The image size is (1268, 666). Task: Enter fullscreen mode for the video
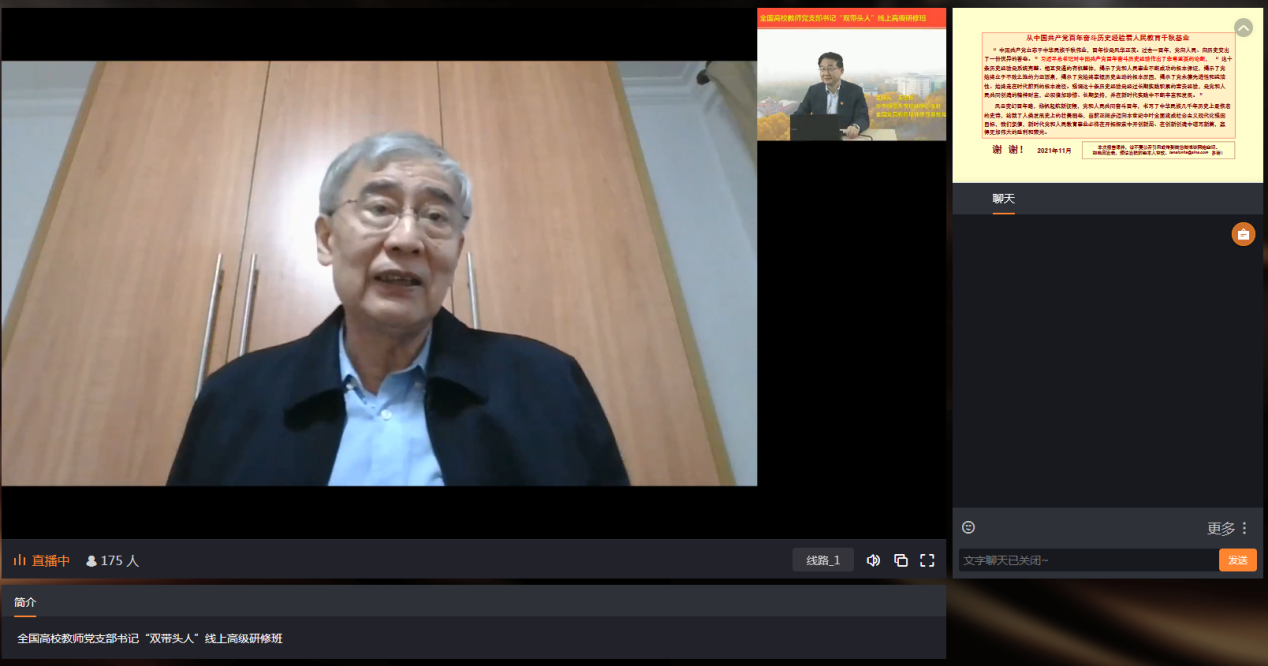pyautogui.click(x=927, y=560)
